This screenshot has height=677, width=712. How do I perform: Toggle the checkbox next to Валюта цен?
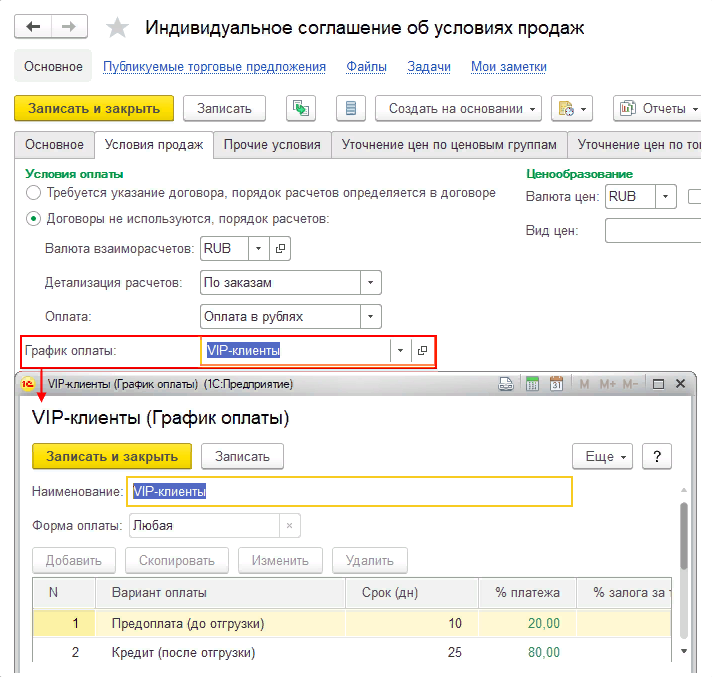(x=695, y=197)
